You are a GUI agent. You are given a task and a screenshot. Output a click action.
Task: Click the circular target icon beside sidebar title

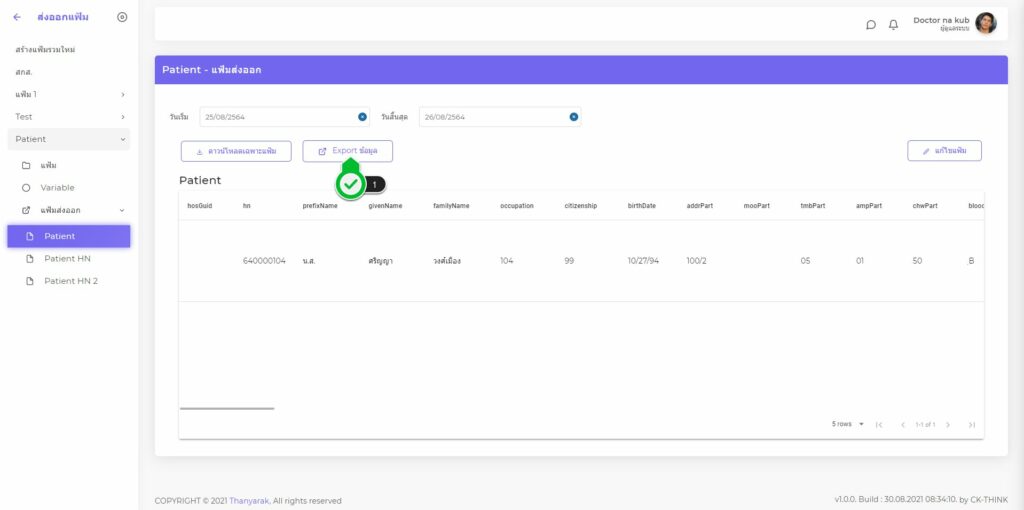tap(122, 17)
